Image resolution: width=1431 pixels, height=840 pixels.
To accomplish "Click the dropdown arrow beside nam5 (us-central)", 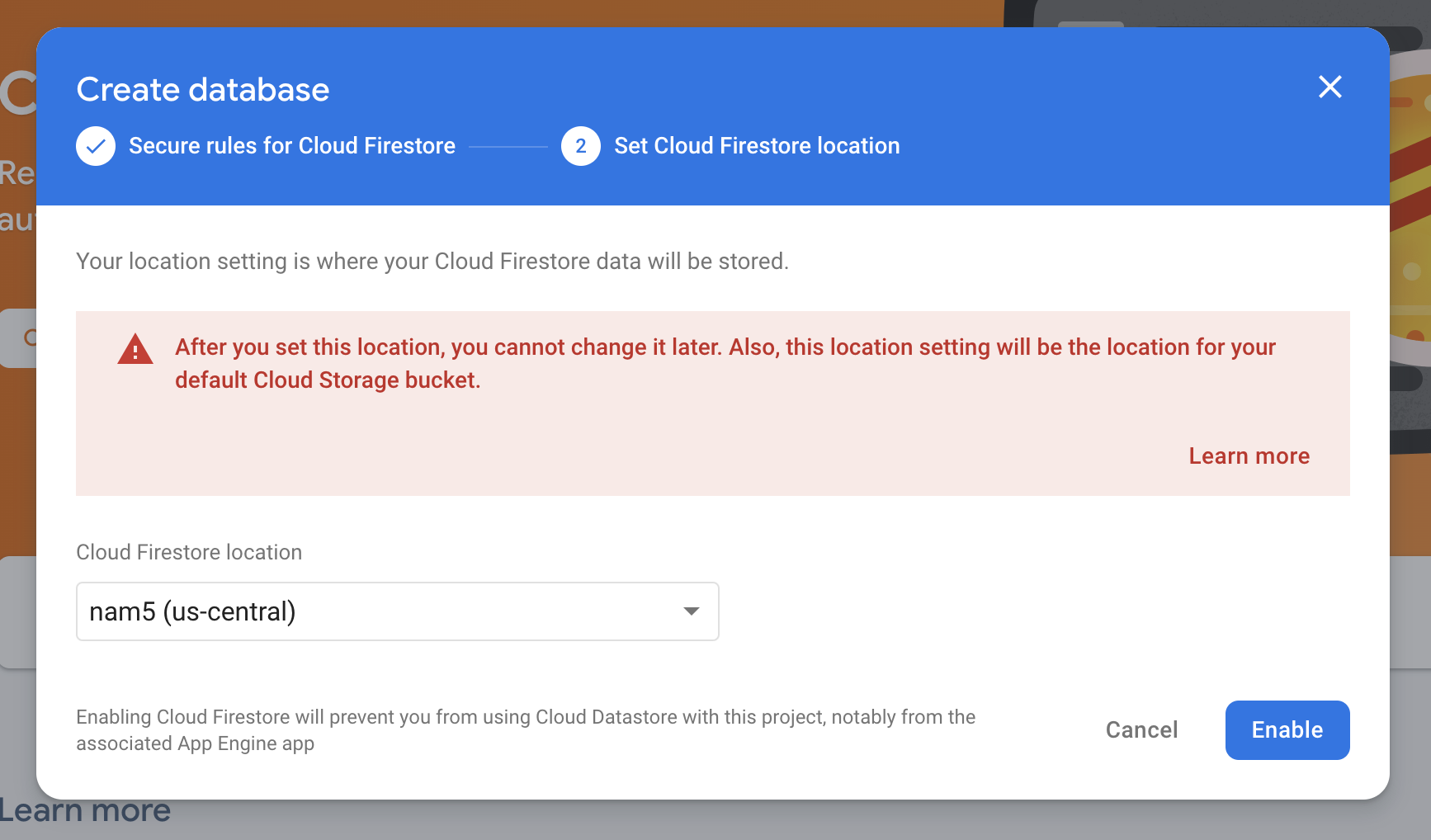I will click(x=692, y=611).
